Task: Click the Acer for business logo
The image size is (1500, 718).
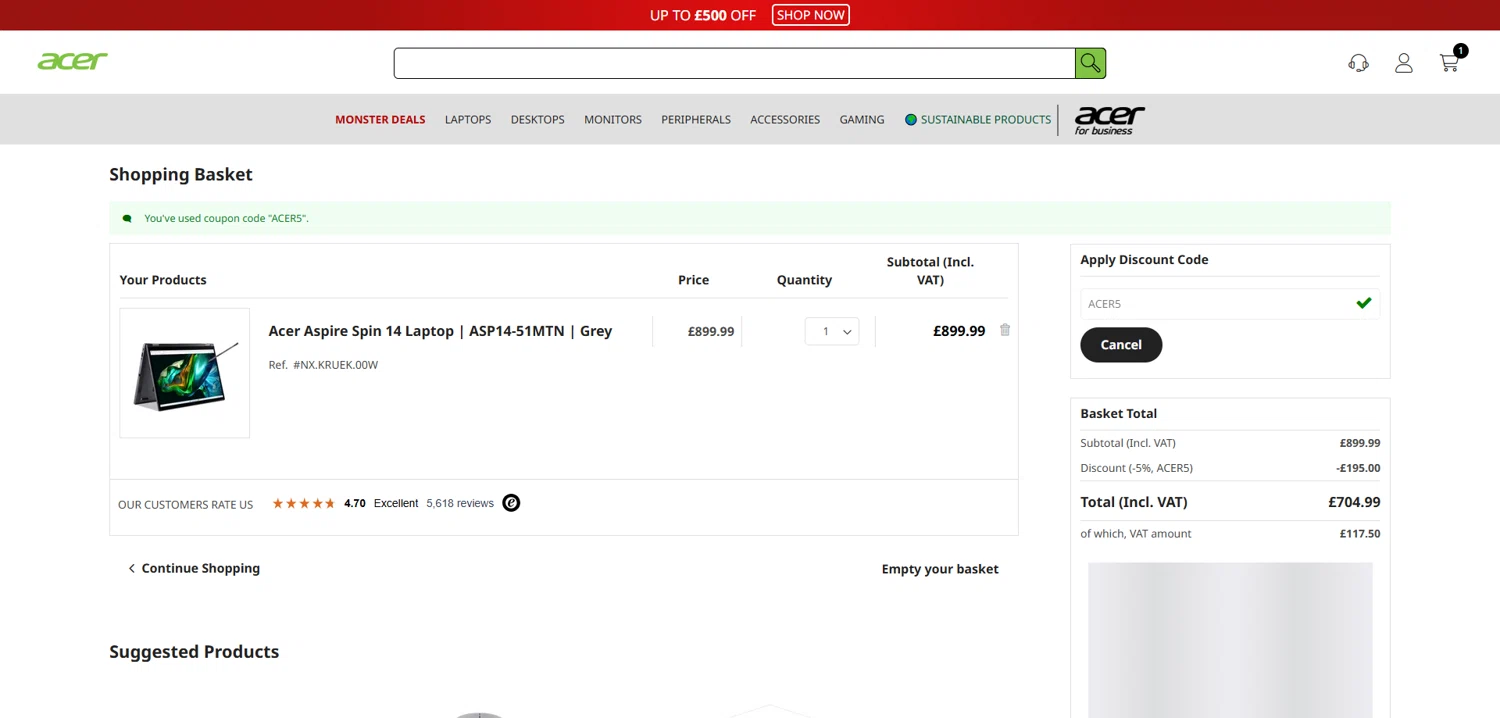Action: click(x=1109, y=120)
